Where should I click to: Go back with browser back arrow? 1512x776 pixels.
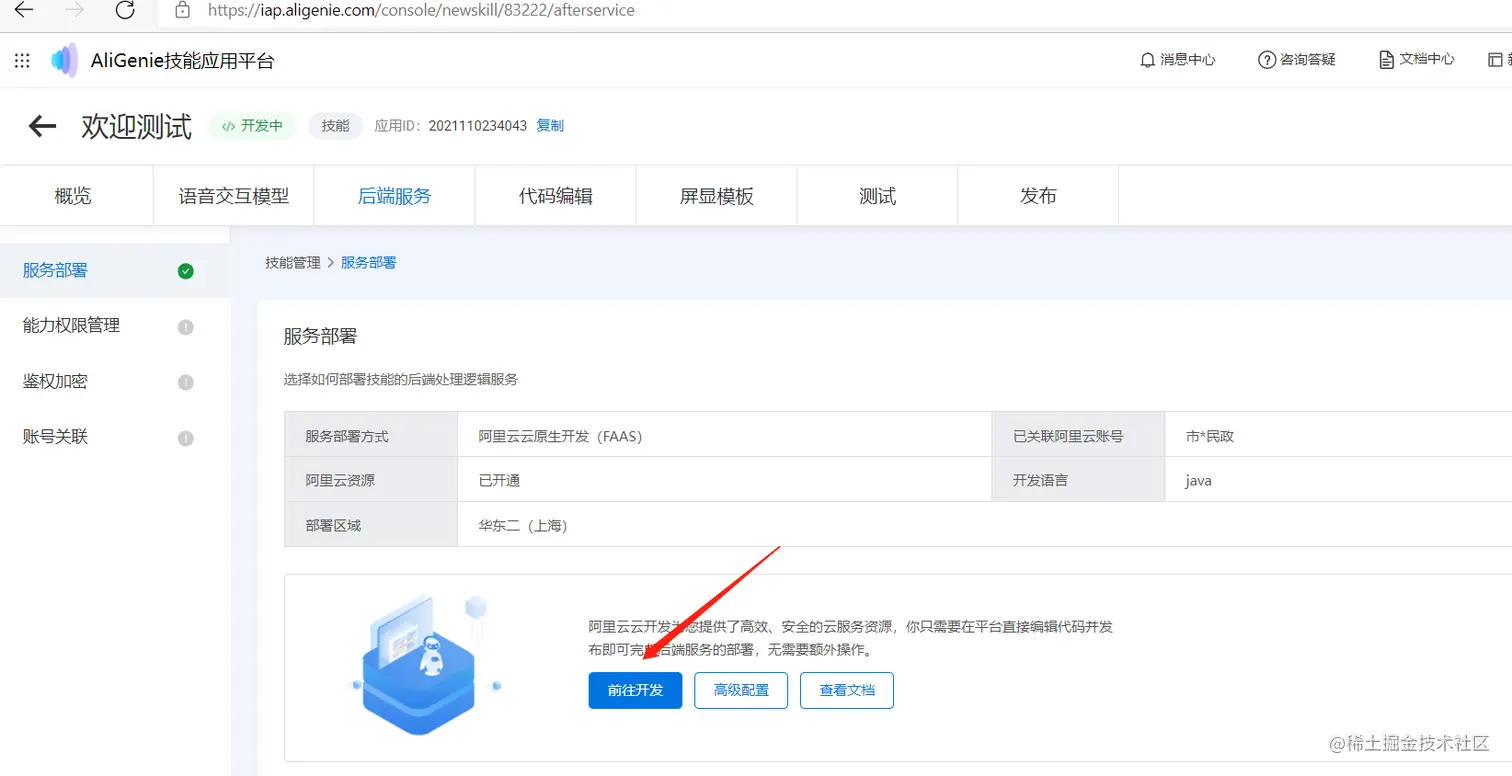[23, 10]
